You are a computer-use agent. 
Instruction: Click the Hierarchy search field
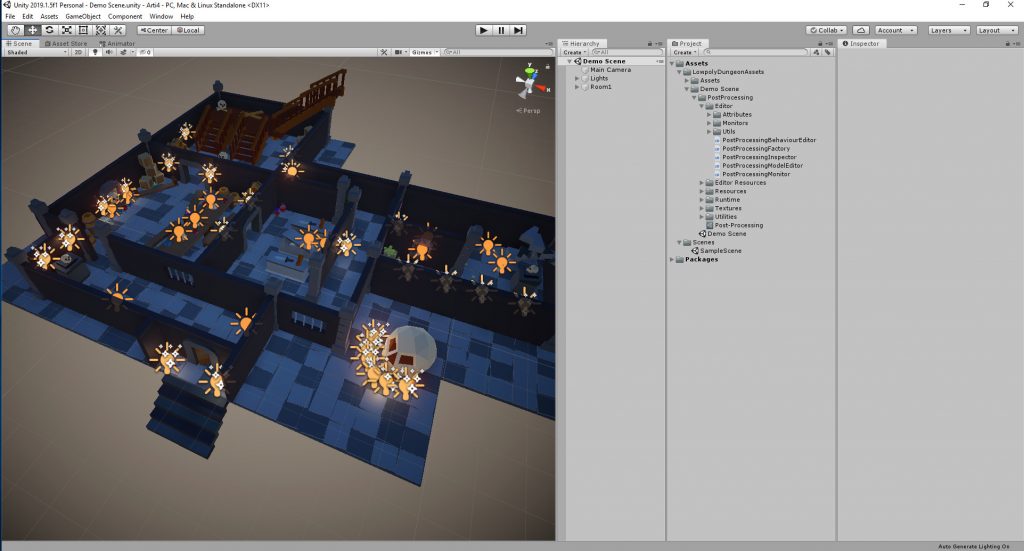[626, 52]
